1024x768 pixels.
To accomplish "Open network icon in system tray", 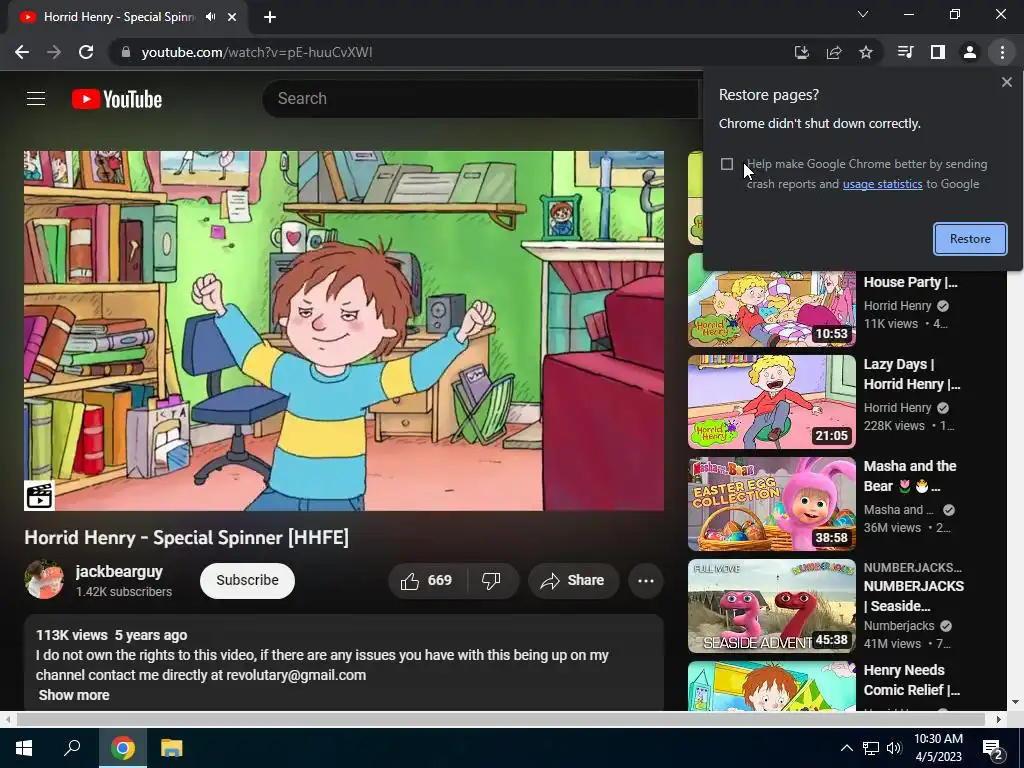I will [871, 748].
